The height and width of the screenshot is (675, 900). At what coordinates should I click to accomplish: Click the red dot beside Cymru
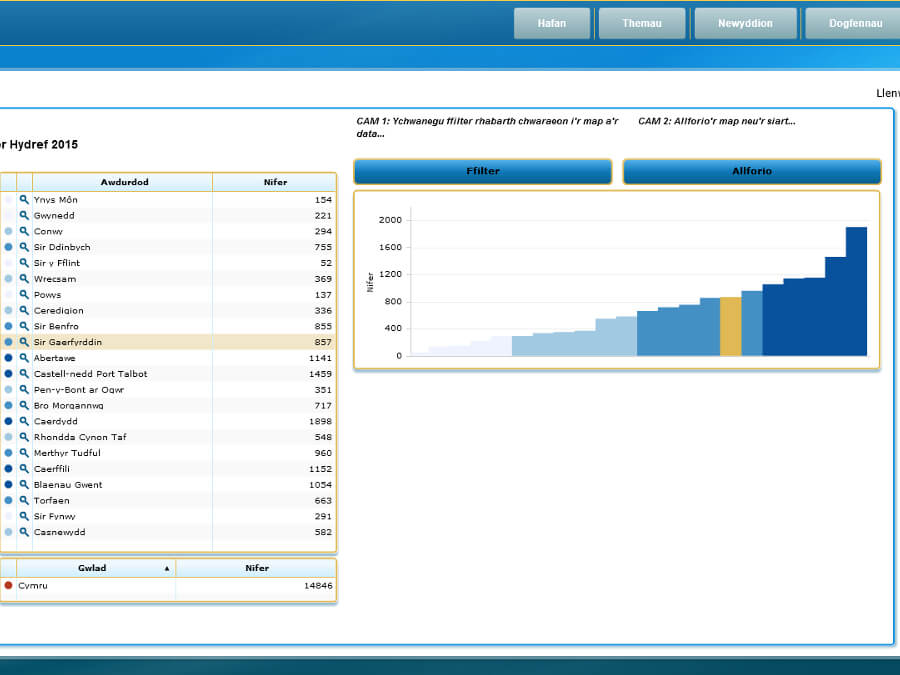point(9,585)
